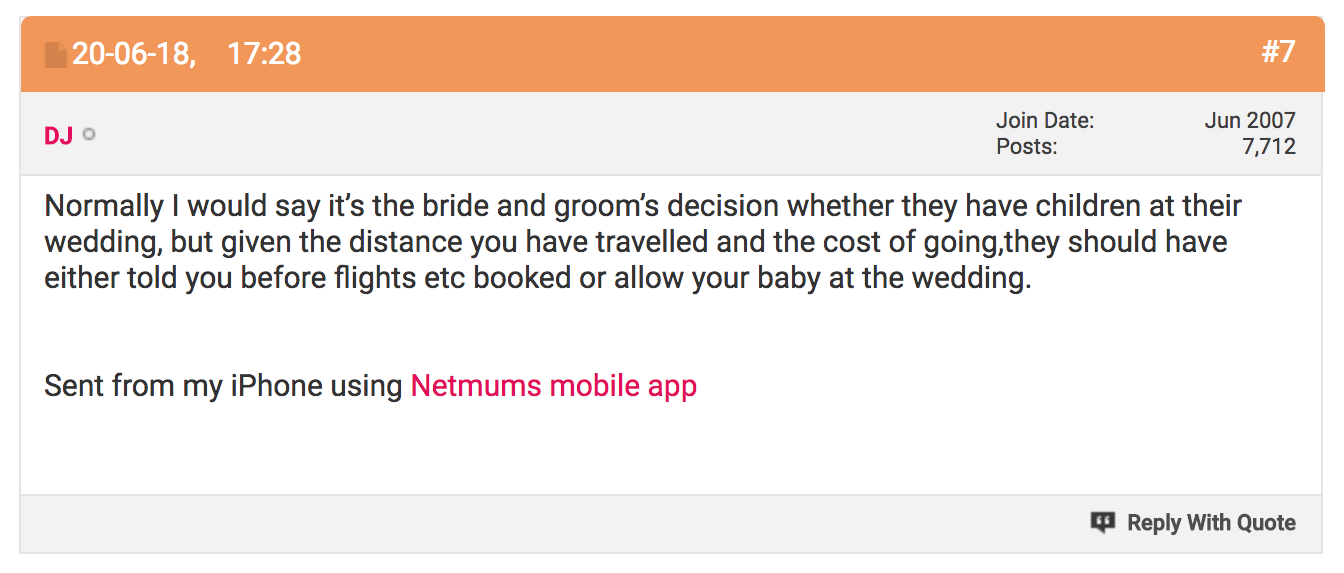This screenshot has height=573, width=1344.
Task: Click the empty area of the grey footer bar
Action: pos(550,522)
